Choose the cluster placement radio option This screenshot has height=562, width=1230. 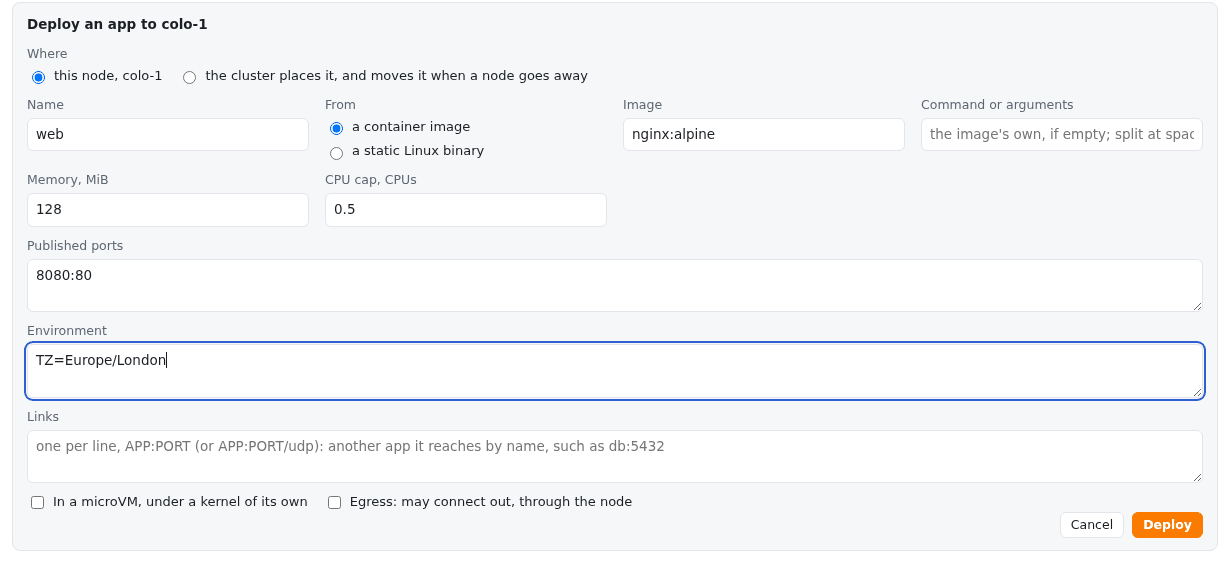190,77
